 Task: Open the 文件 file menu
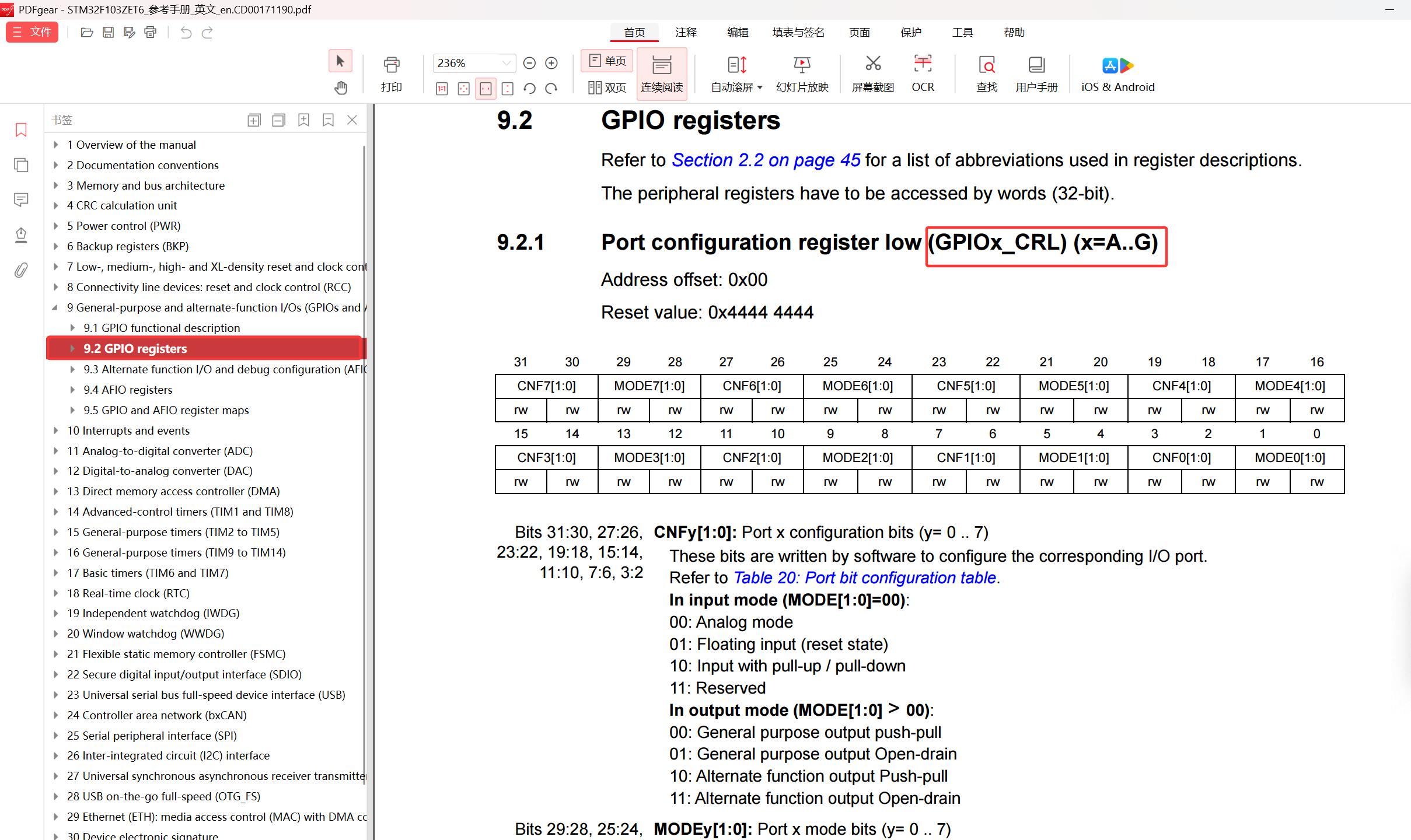[x=32, y=32]
